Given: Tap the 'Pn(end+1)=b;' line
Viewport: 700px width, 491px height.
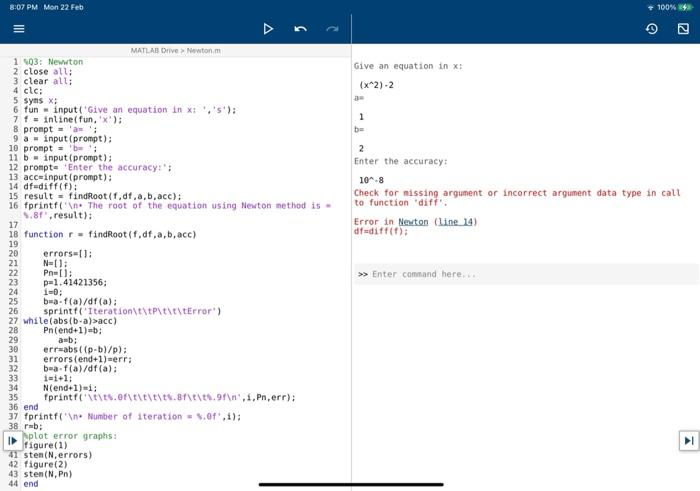Looking at the screenshot, I should pyautogui.click(x=73, y=330).
